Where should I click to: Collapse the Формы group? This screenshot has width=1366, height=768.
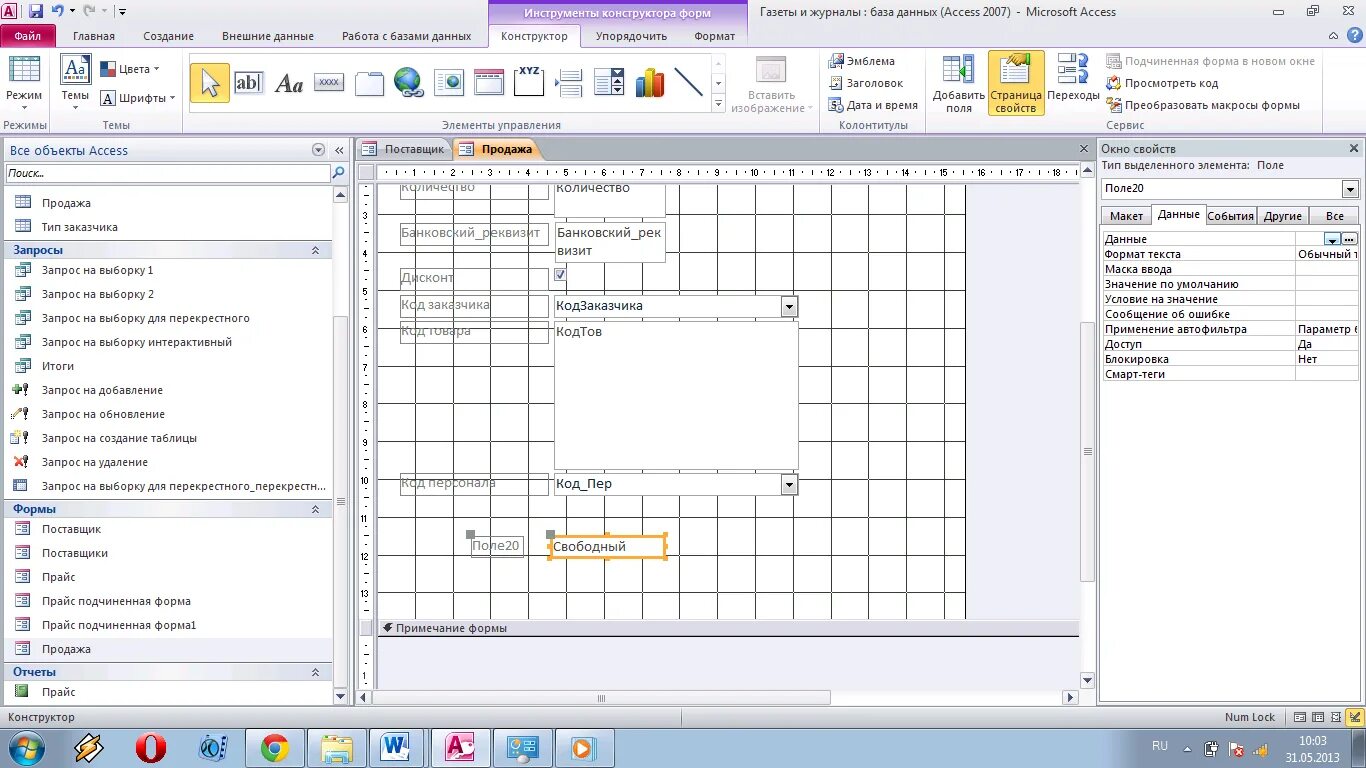click(316, 509)
